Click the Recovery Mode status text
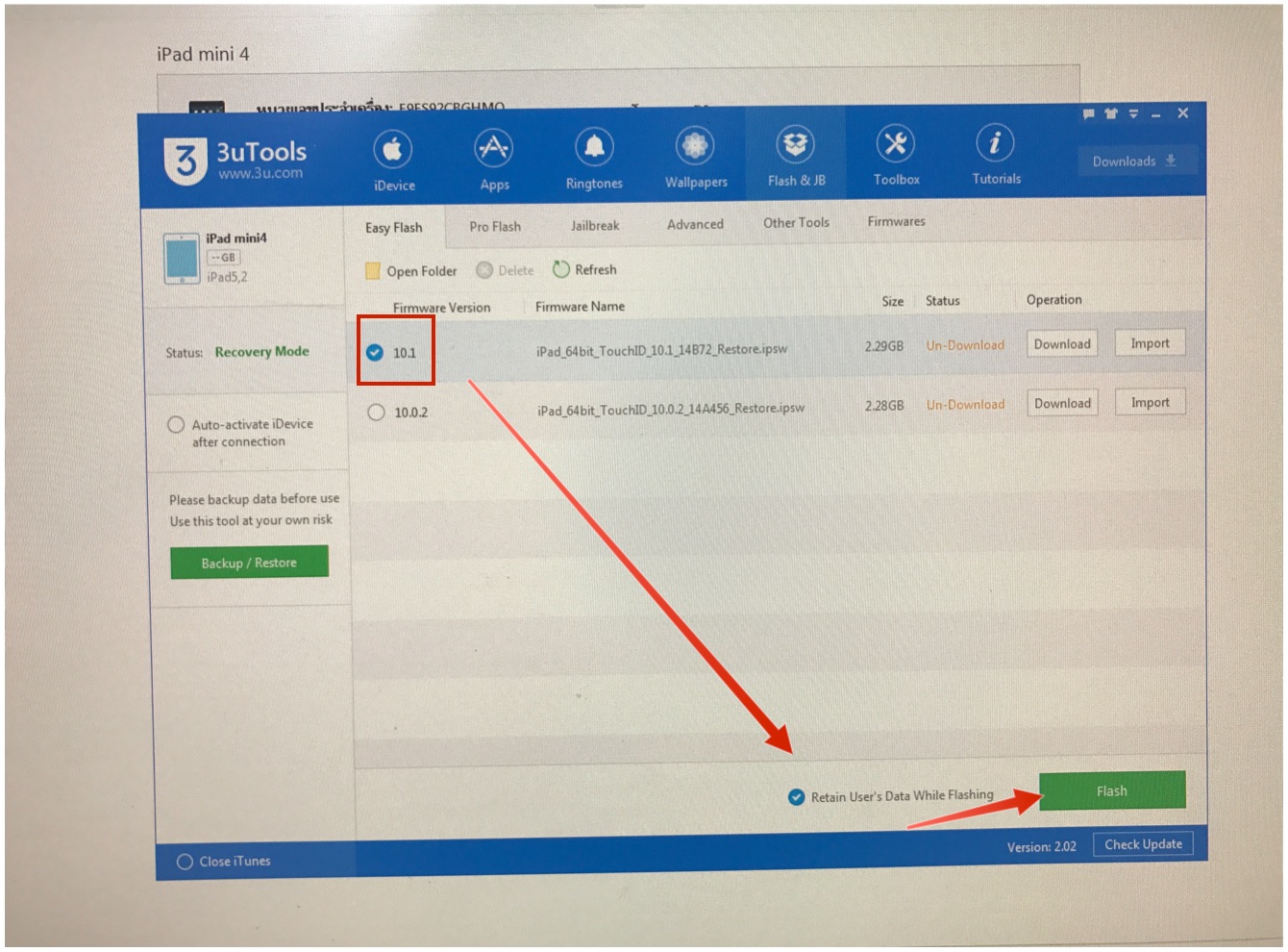 (261, 352)
